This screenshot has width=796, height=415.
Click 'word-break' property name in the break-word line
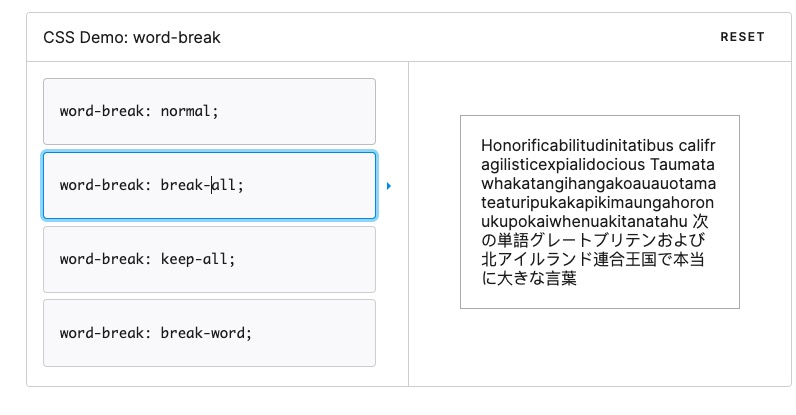101,333
